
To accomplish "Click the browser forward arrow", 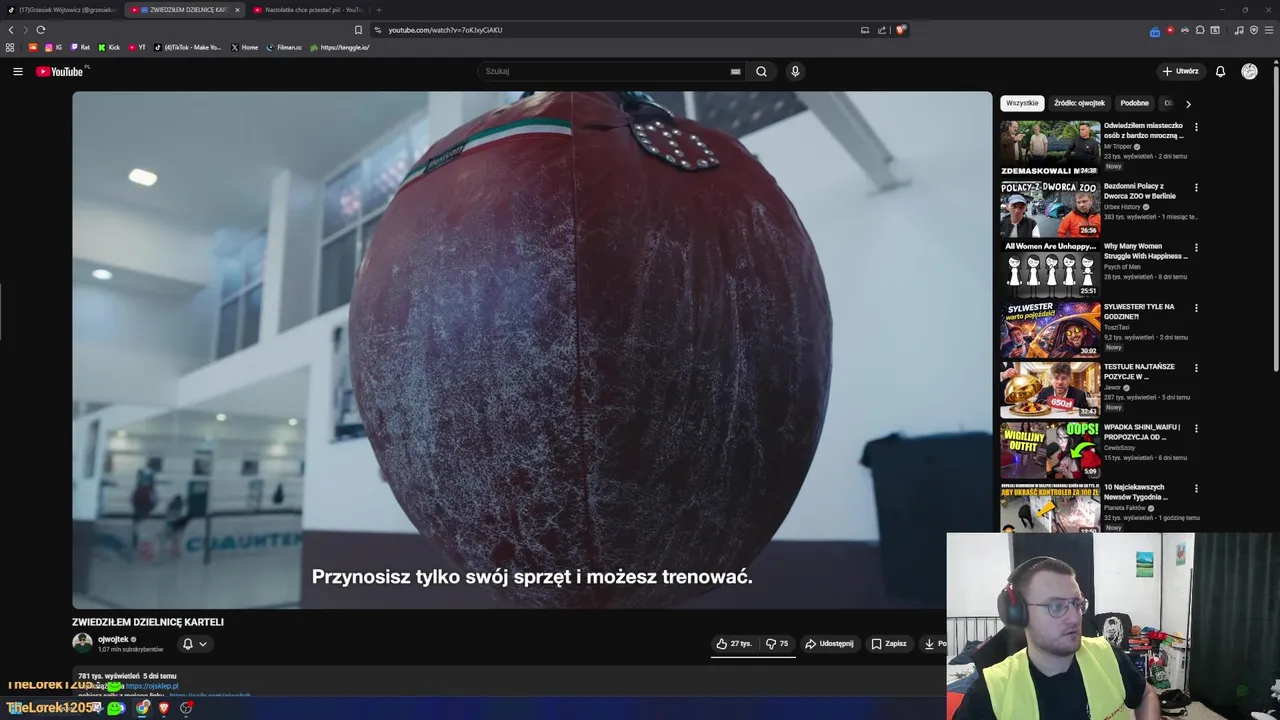I will point(25,30).
